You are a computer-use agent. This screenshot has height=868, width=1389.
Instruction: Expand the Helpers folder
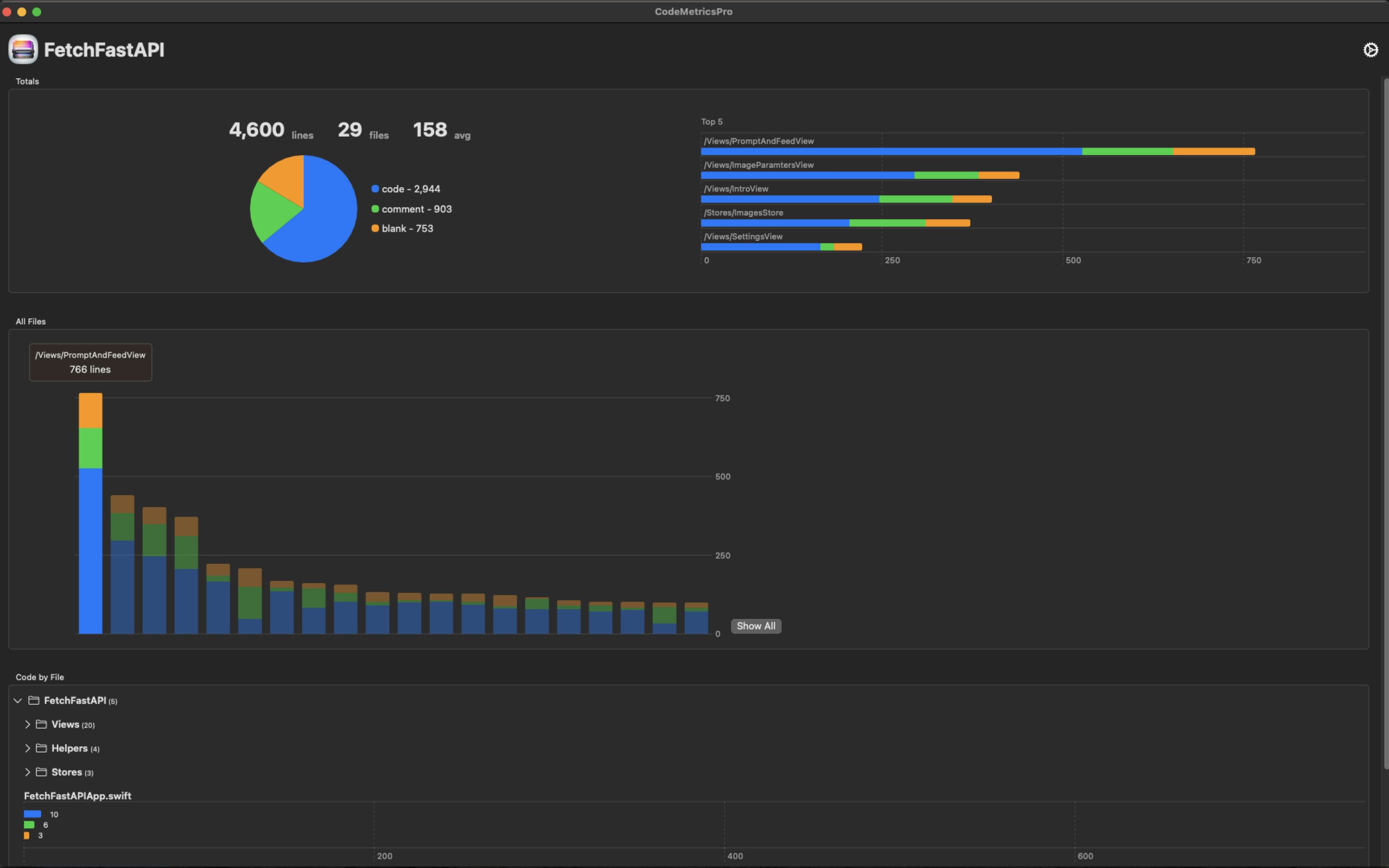click(x=27, y=748)
